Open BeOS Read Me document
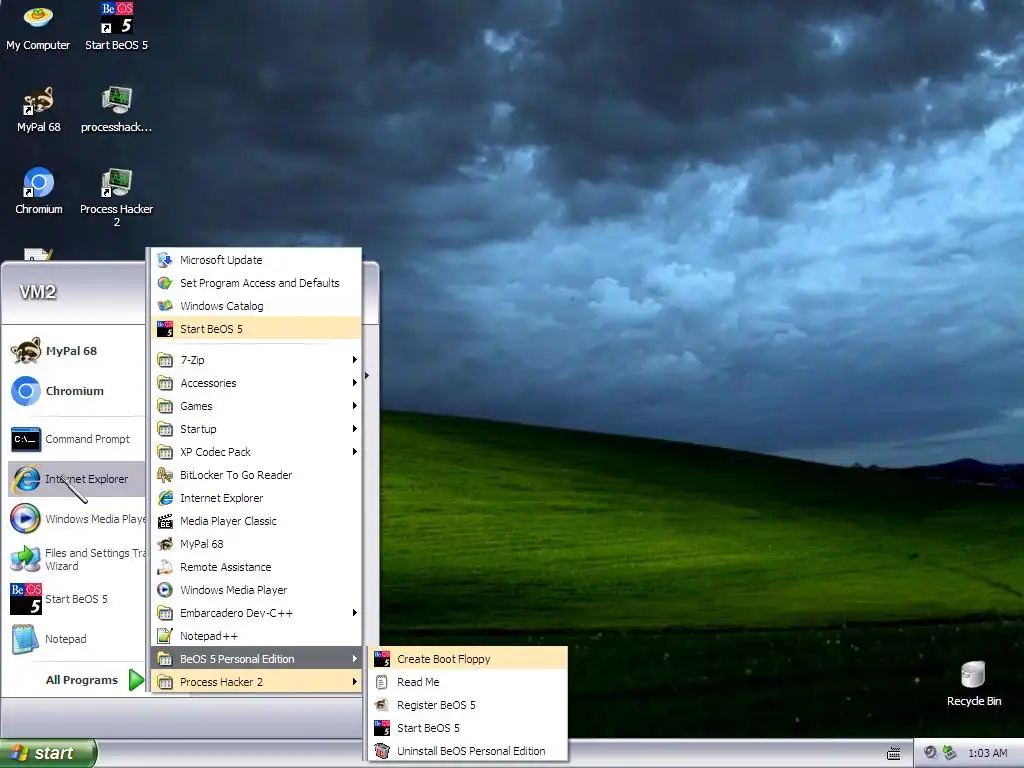The width and height of the screenshot is (1024, 768). tap(468, 682)
